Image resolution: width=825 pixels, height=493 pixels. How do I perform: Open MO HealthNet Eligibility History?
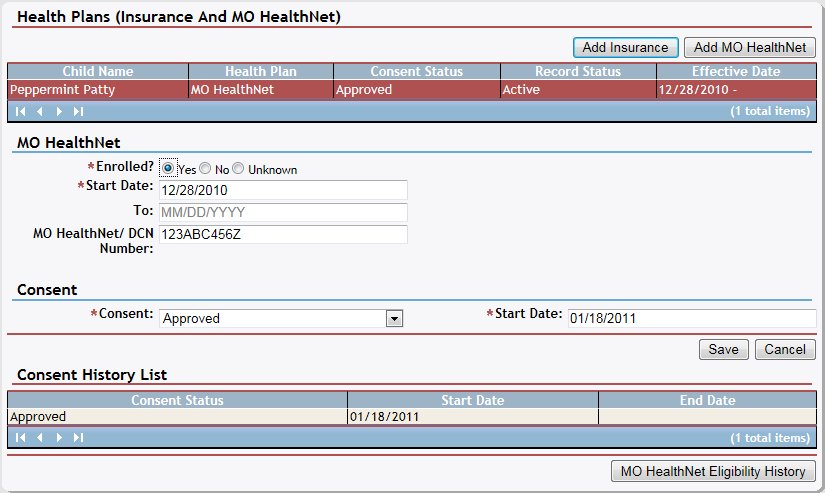[713, 471]
